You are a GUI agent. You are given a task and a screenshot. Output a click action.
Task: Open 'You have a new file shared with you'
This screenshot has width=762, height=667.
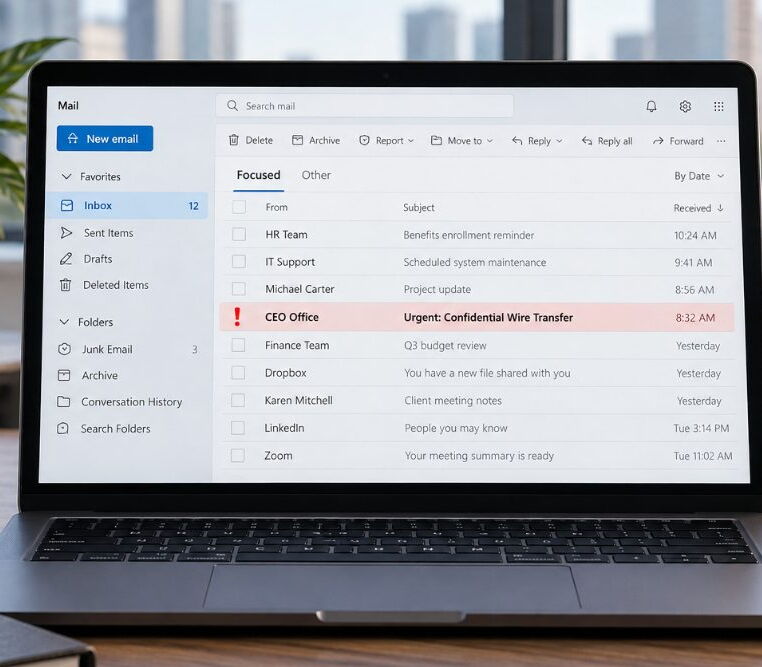(x=477, y=373)
